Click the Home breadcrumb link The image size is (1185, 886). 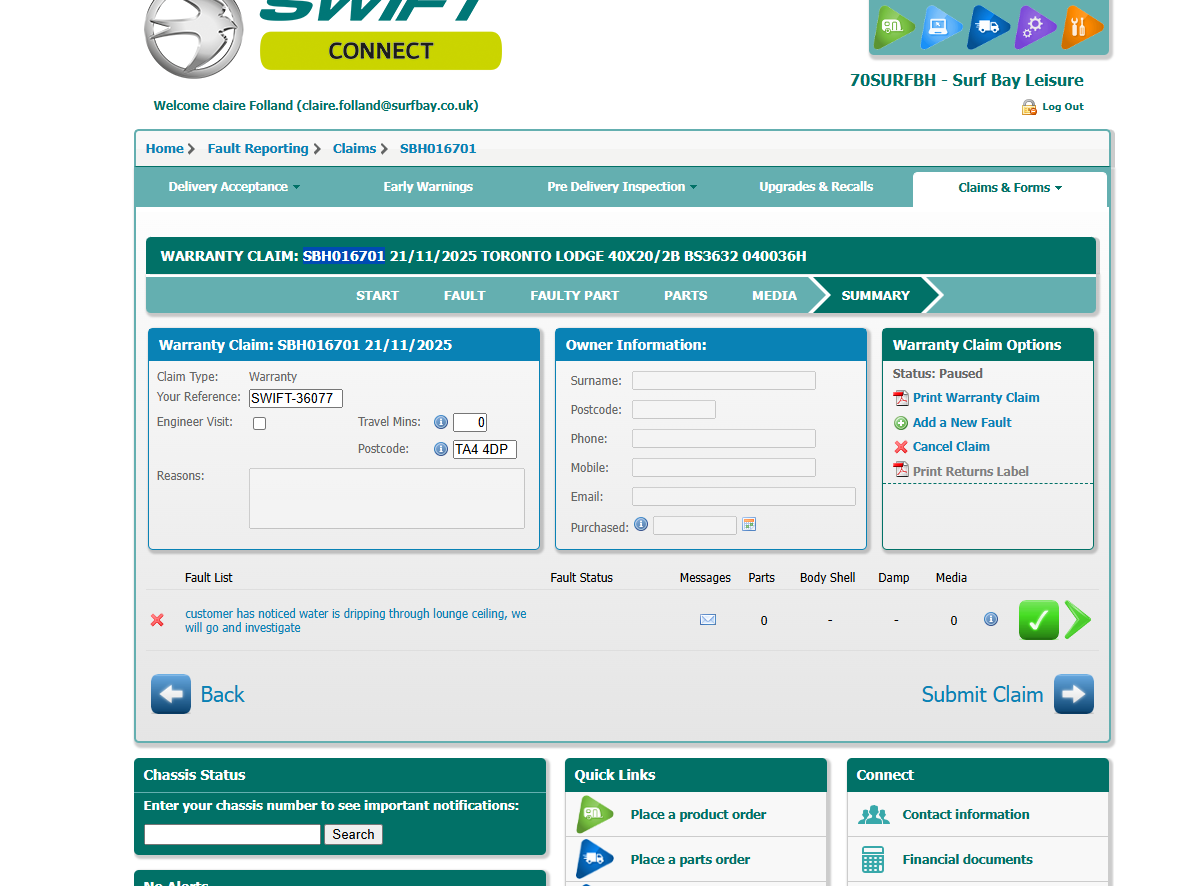point(165,149)
